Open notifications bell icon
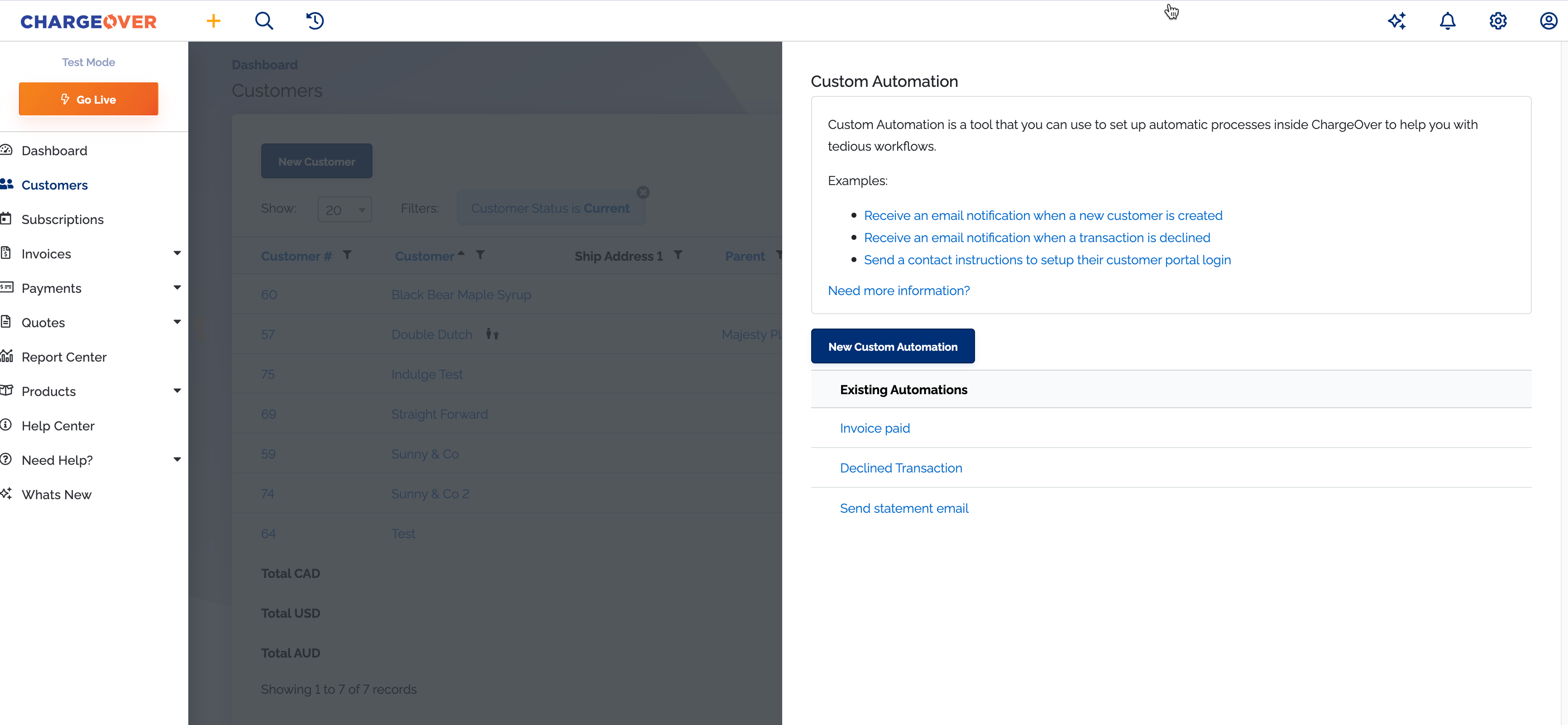This screenshot has width=1568, height=725. 1447,21
